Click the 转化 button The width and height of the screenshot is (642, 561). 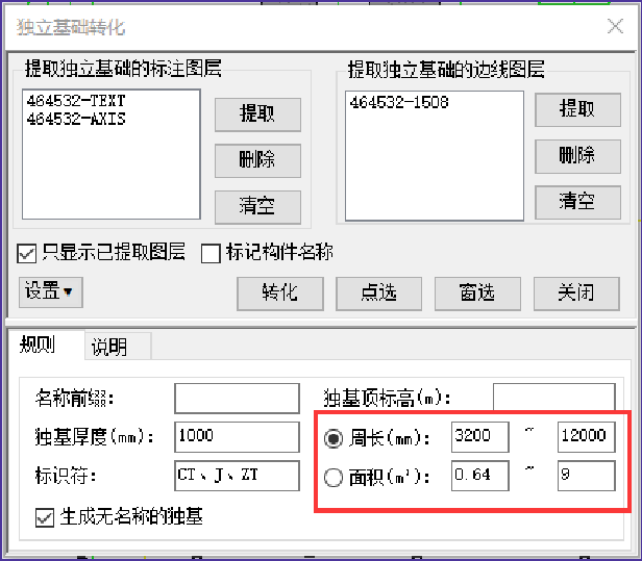click(x=279, y=293)
